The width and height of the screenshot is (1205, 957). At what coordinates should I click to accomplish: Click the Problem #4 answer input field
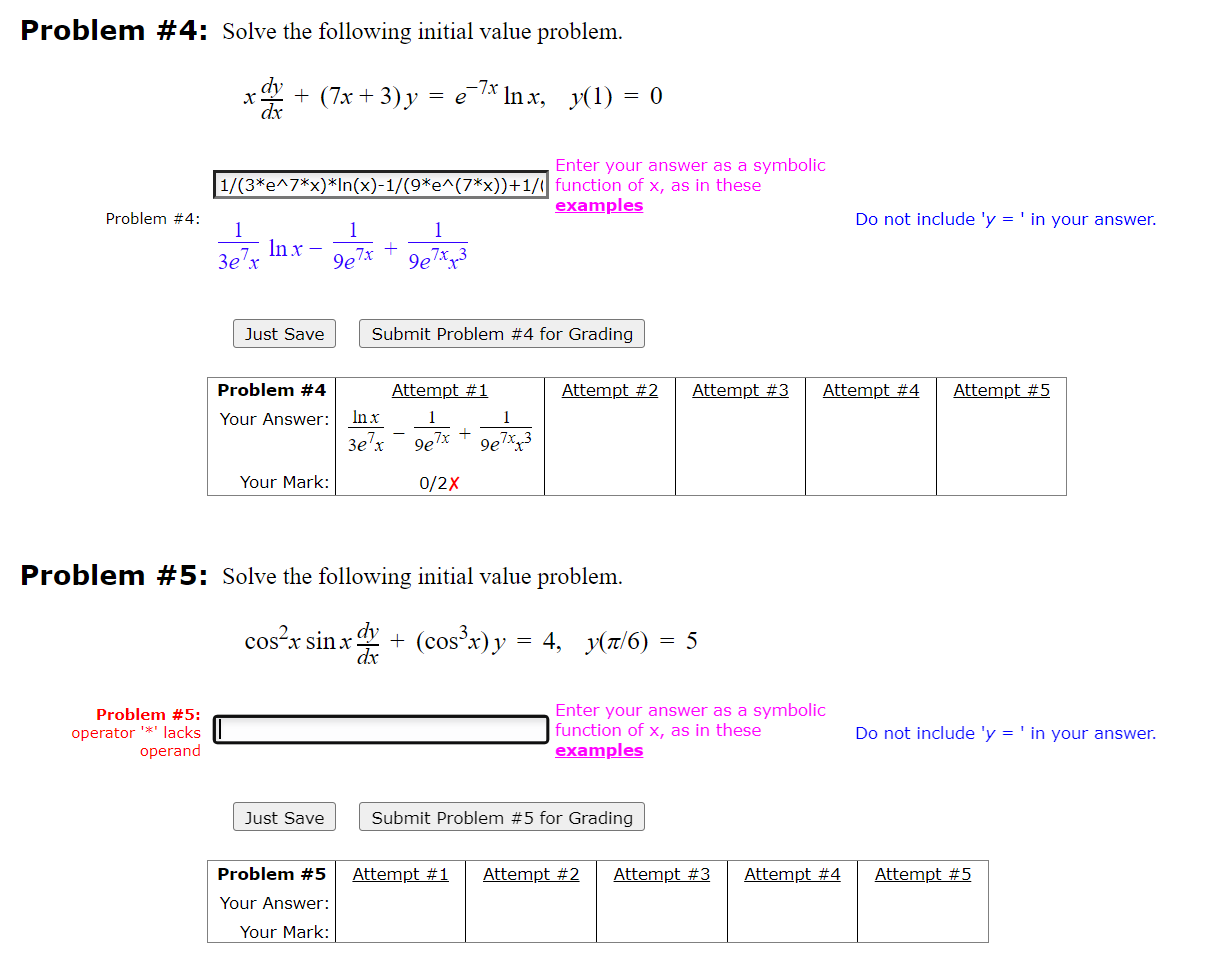click(380, 184)
